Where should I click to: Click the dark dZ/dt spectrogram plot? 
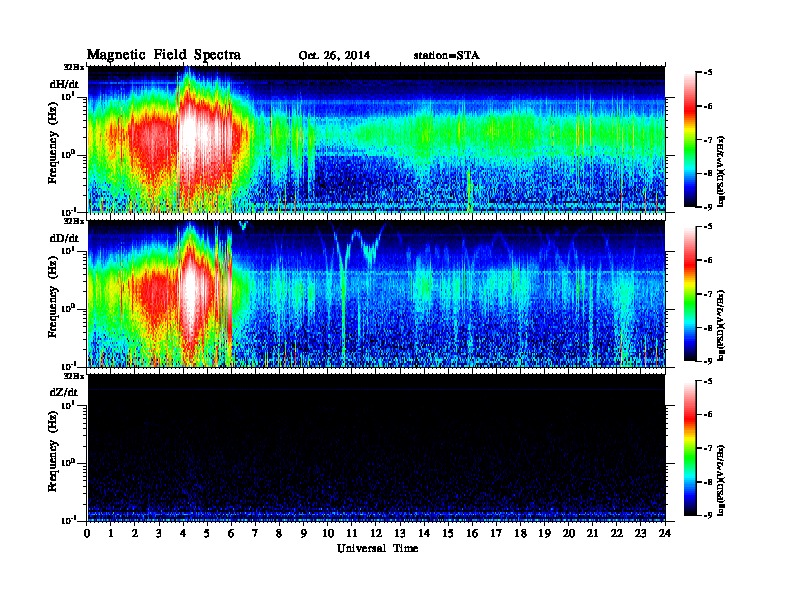(x=376, y=448)
